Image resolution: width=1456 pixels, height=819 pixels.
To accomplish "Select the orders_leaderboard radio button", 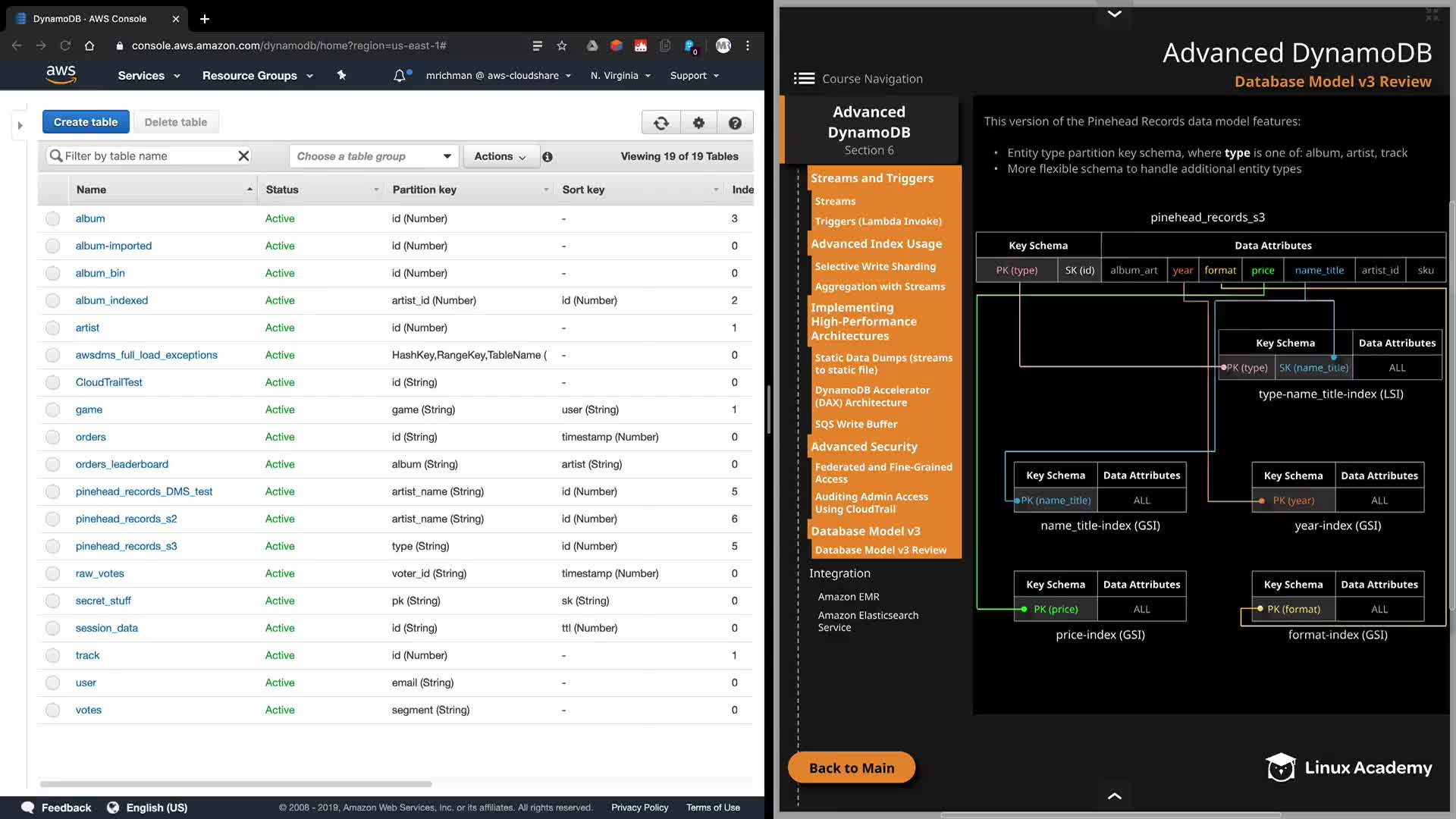I will coord(52,465).
